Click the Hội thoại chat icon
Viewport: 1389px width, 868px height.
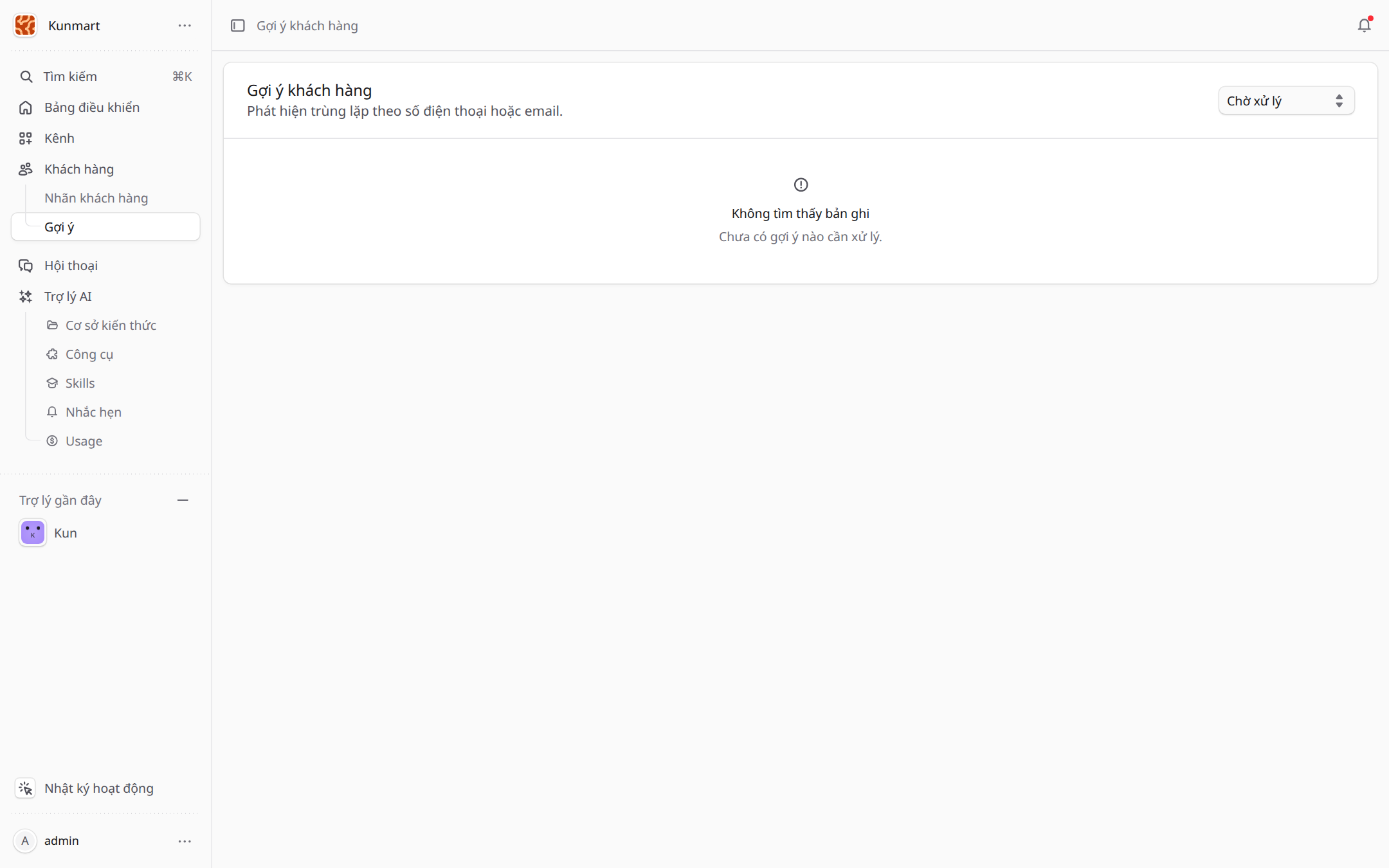point(26,266)
